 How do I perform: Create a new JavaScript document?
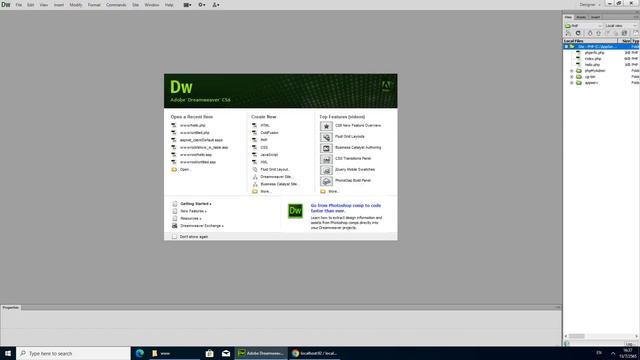pos(269,155)
